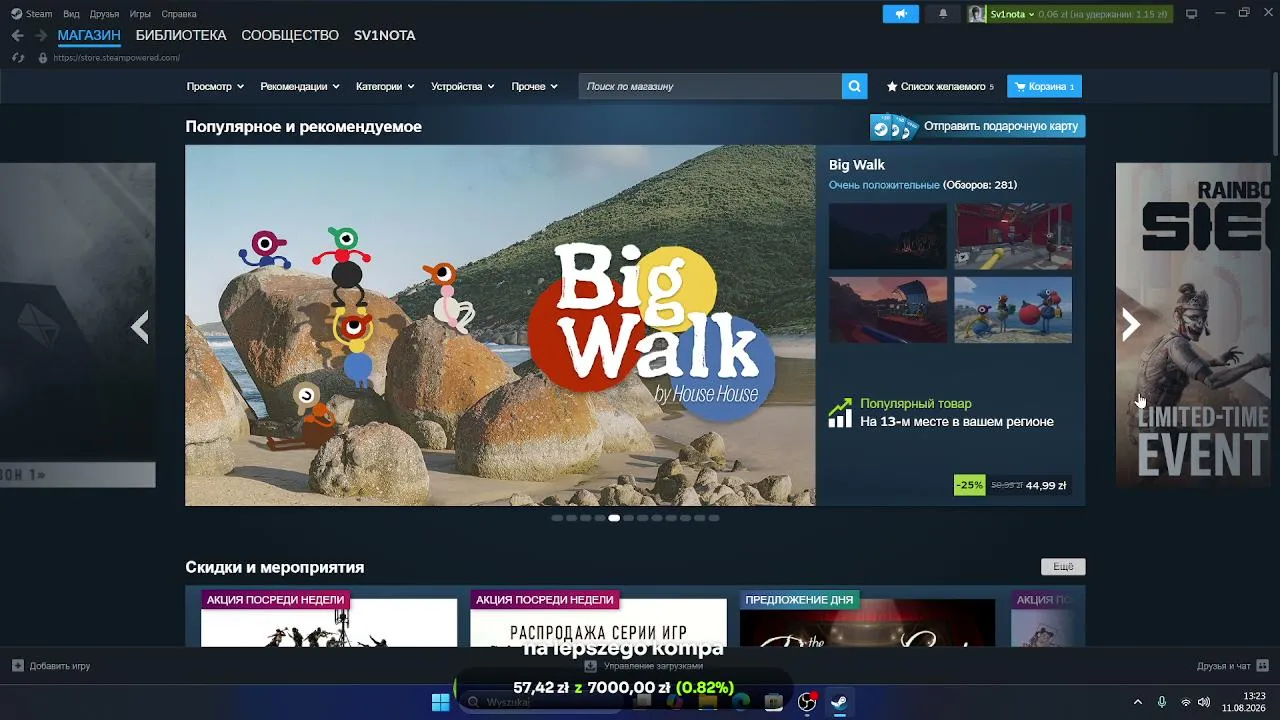Open the Windows Start menu
This screenshot has width=1280, height=720.
tap(440, 702)
